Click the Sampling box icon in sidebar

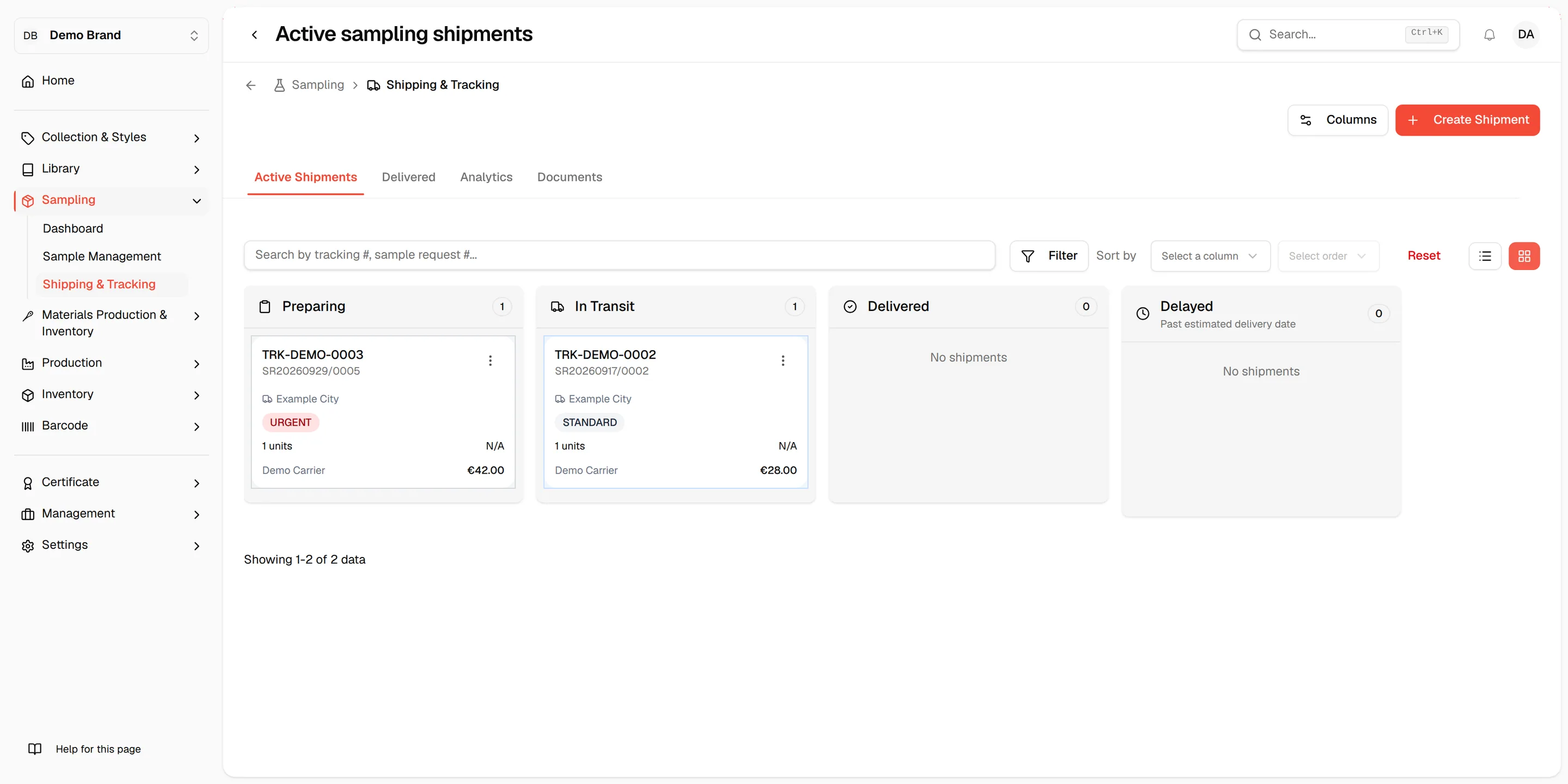[28, 201]
